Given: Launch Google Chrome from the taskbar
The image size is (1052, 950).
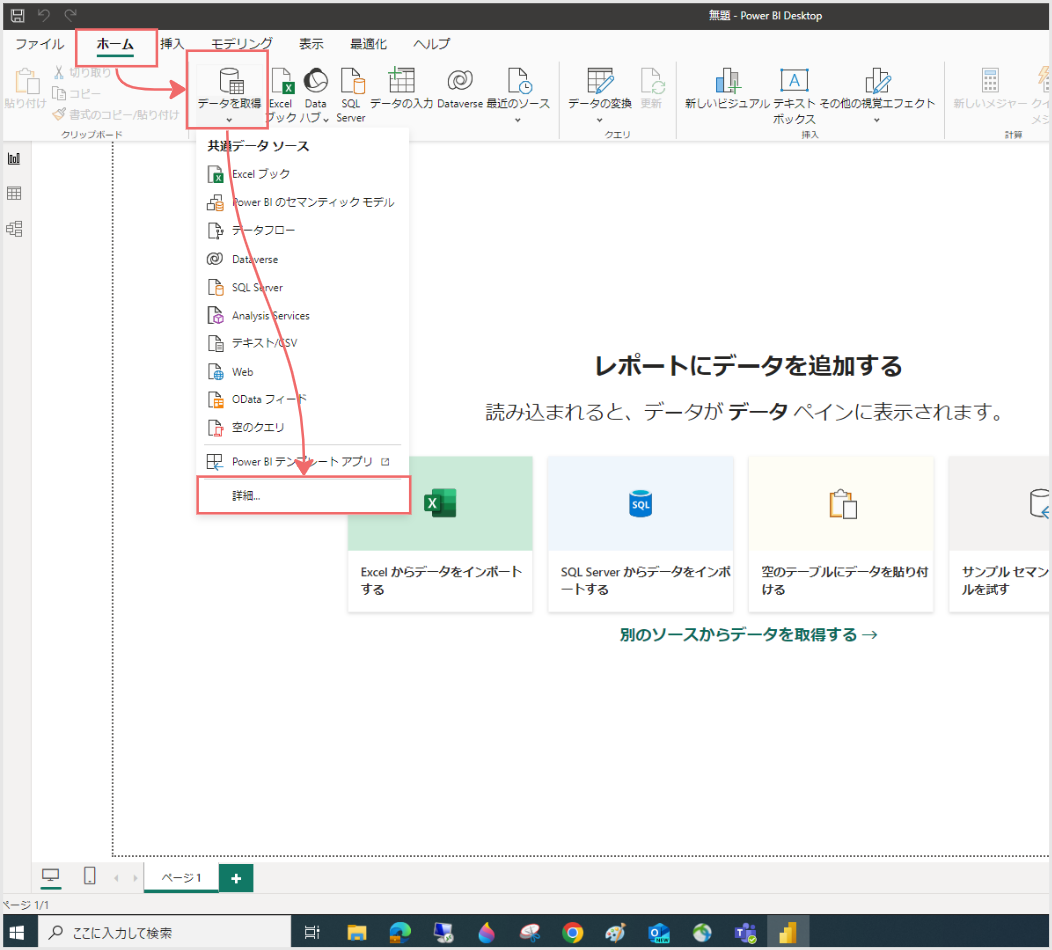Looking at the screenshot, I should 572,933.
